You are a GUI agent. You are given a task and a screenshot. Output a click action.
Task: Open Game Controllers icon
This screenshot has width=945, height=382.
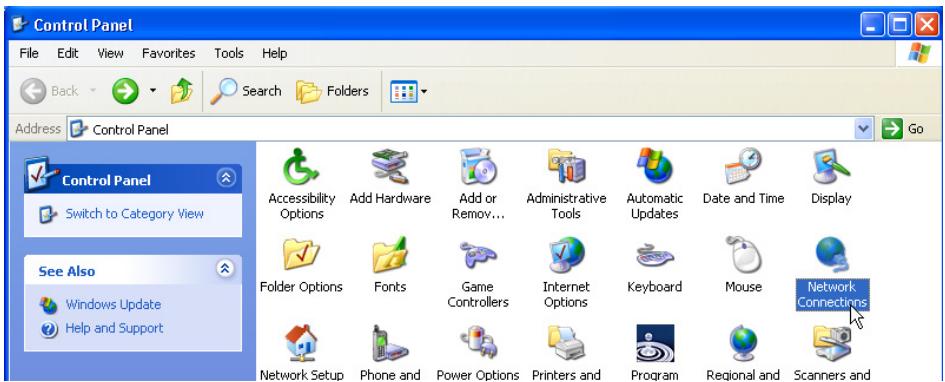tap(478, 255)
